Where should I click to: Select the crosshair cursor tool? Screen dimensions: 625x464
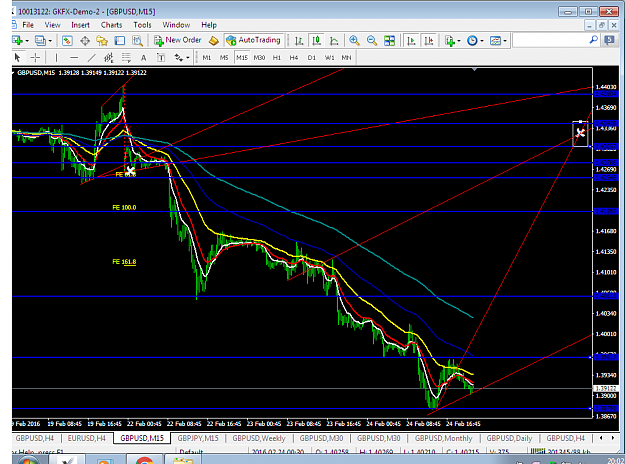(35, 58)
